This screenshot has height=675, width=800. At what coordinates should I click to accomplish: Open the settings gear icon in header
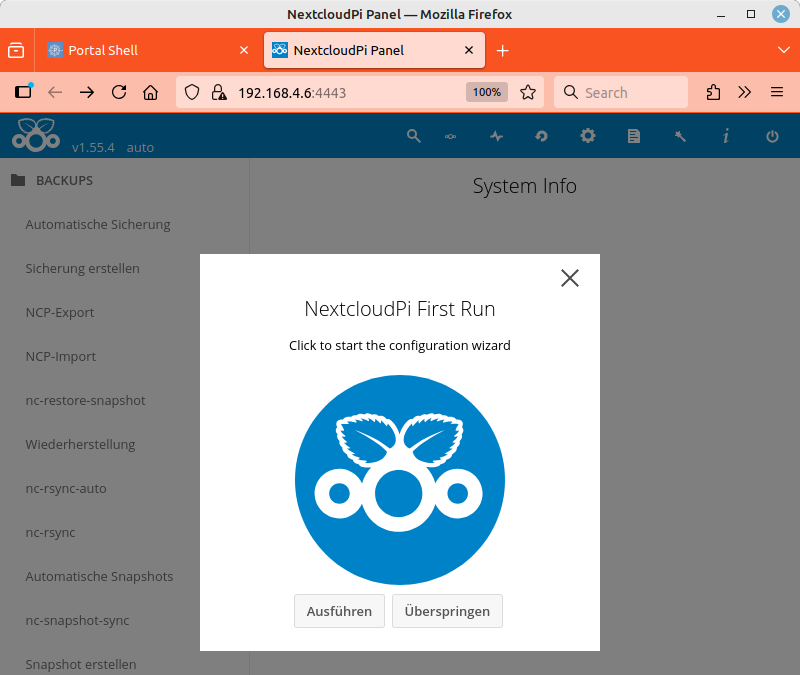tap(588, 136)
